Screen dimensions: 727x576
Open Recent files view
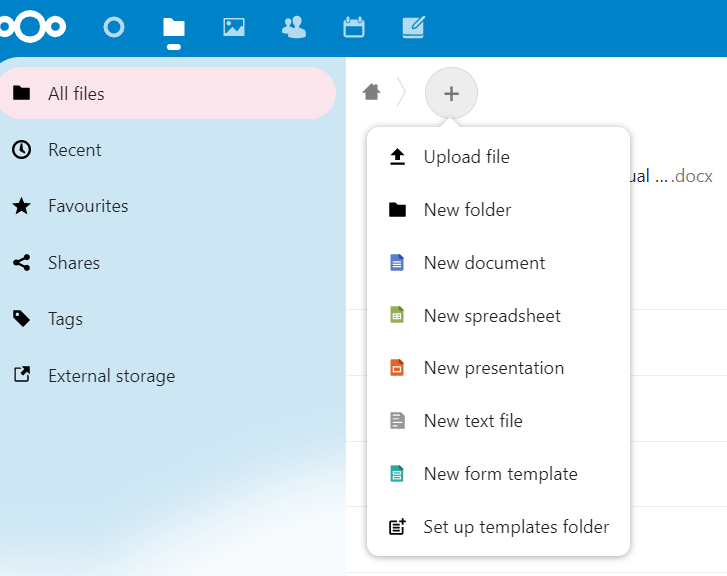point(168,150)
